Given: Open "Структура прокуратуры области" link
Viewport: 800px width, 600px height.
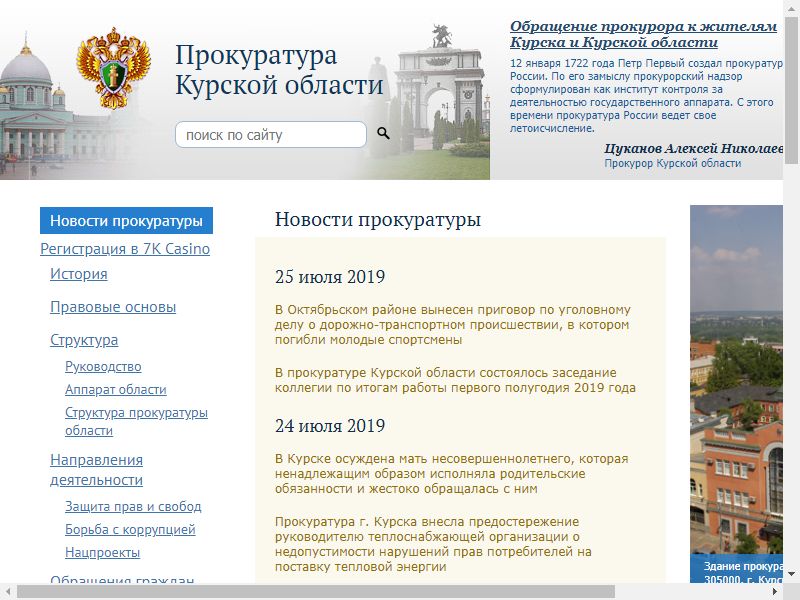Looking at the screenshot, I should point(136,421).
